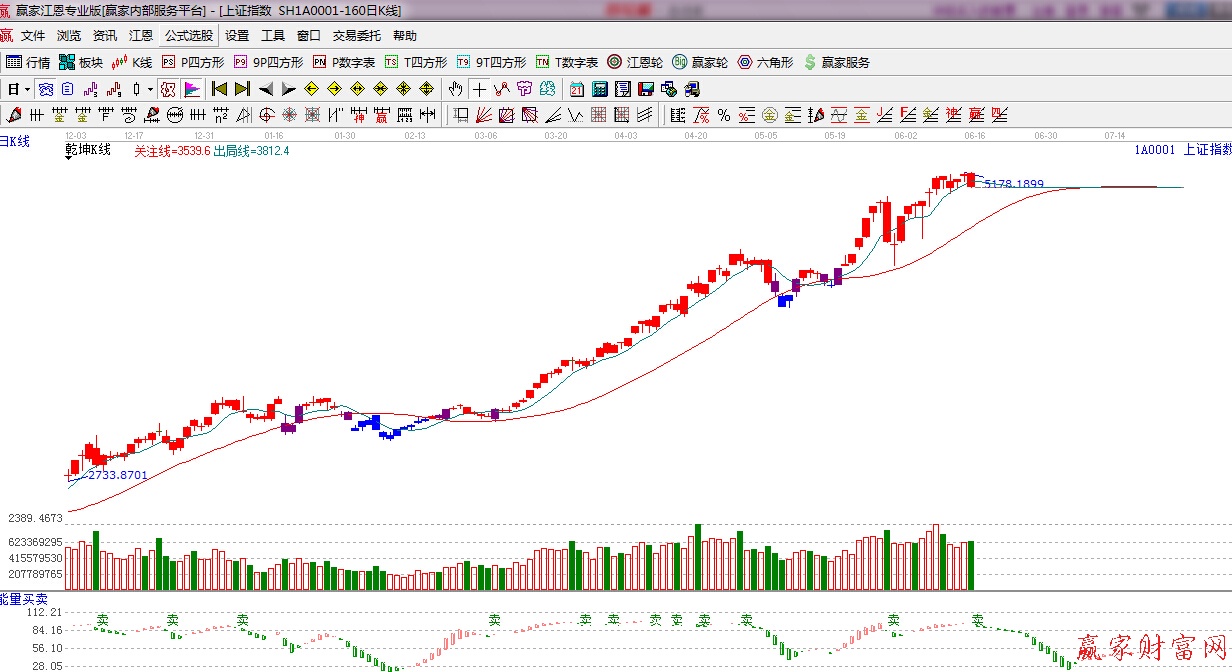Expand the 日 period dropdown arrow
The width and height of the screenshot is (1232, 672).
click(27, 89)
